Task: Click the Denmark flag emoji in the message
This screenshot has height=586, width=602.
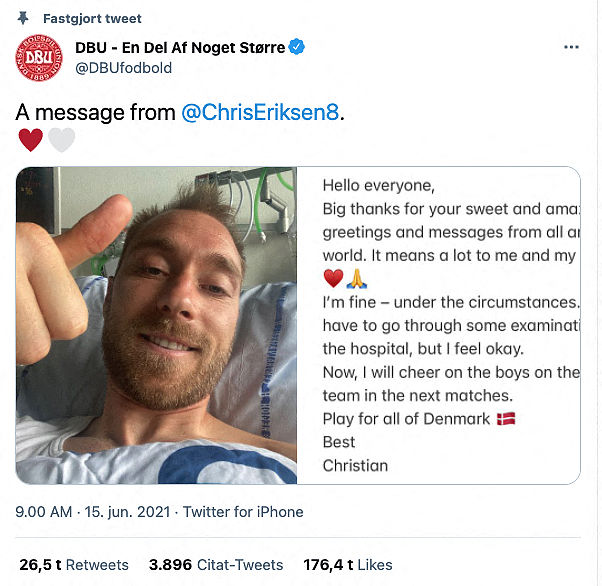Action: tap(506, 418)
